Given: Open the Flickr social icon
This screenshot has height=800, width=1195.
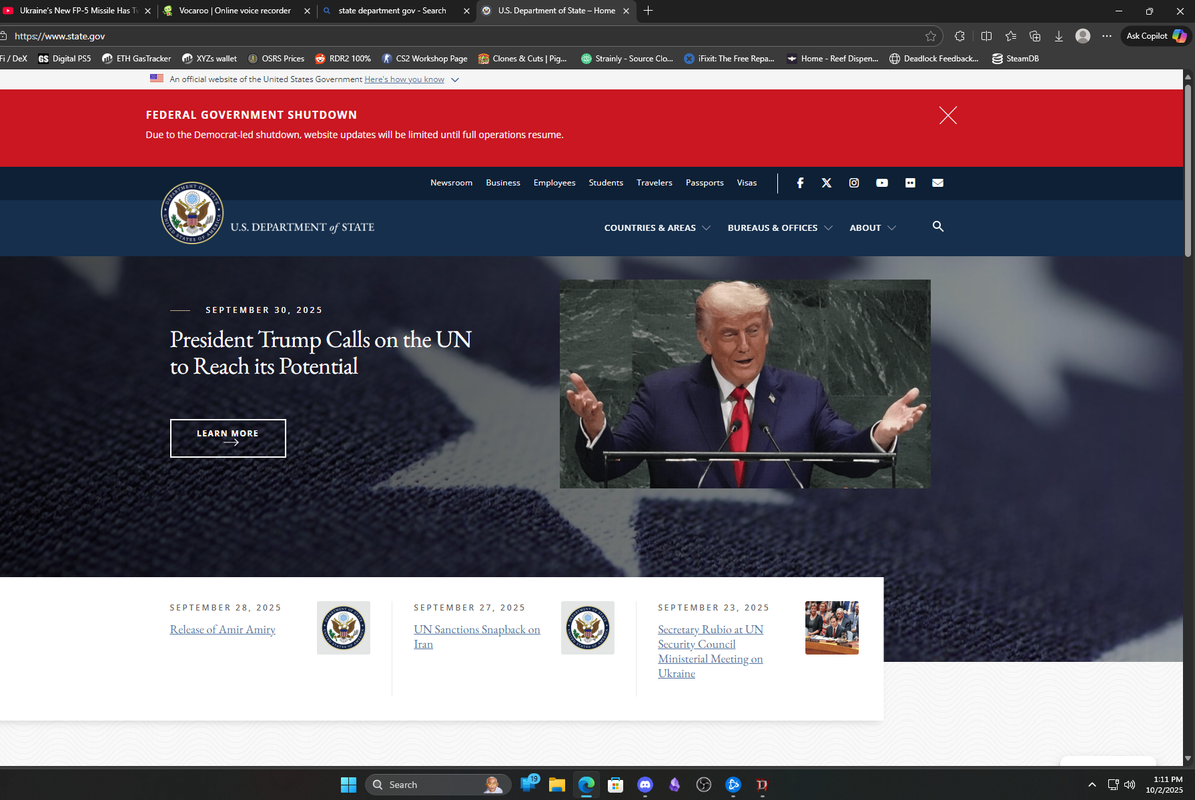Looking at the screenshot, I should tap(910, 183).
